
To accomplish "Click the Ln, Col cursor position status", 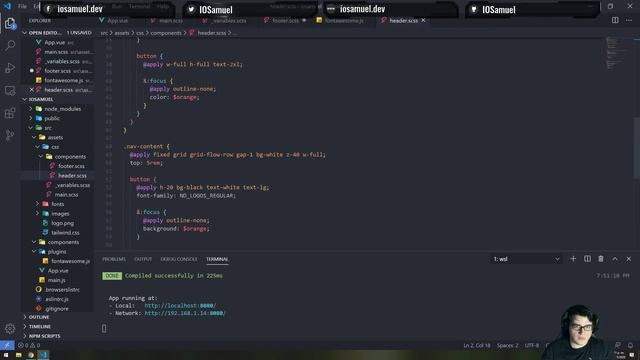I will 476,345.
